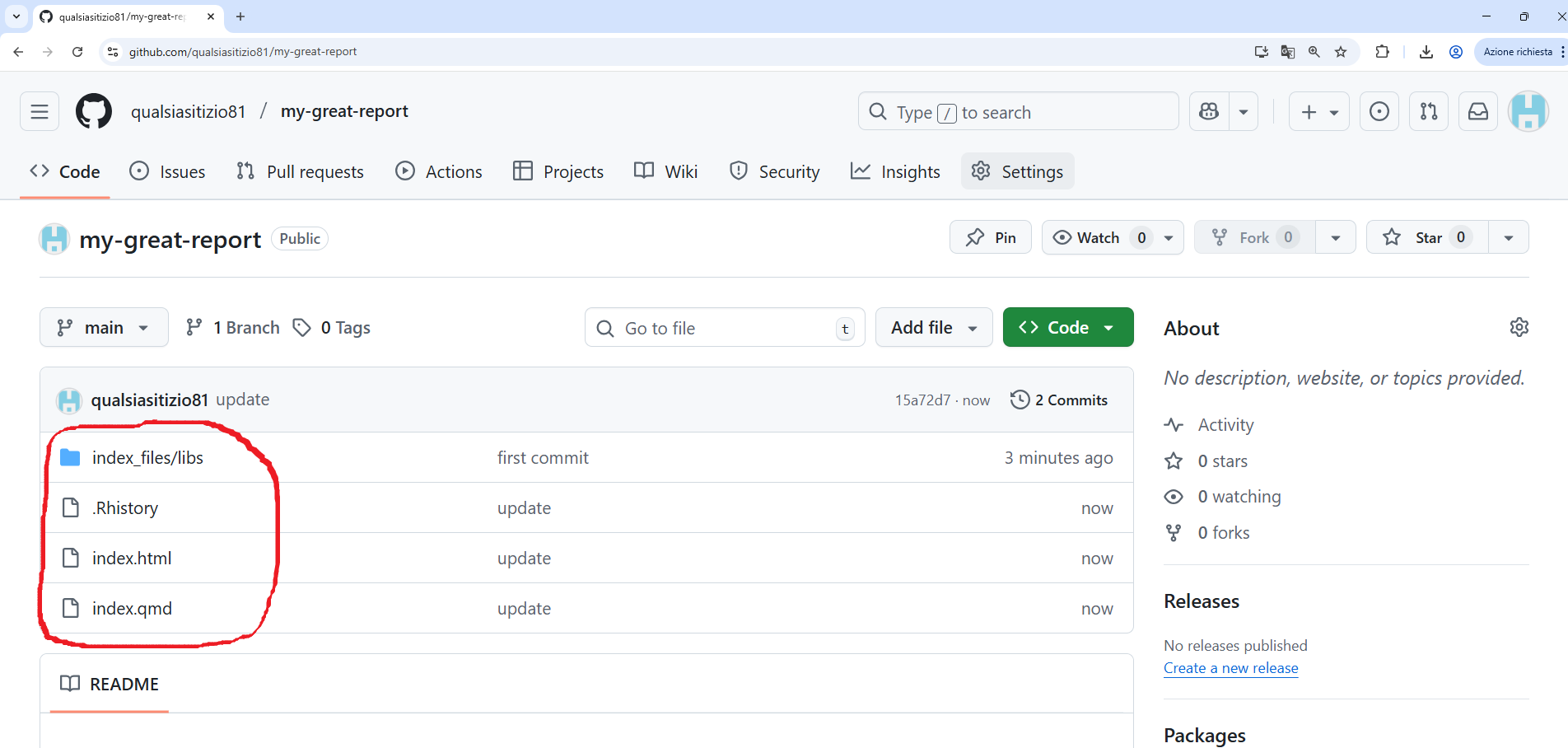Switch to the Actions tab

tap(439, 171)
